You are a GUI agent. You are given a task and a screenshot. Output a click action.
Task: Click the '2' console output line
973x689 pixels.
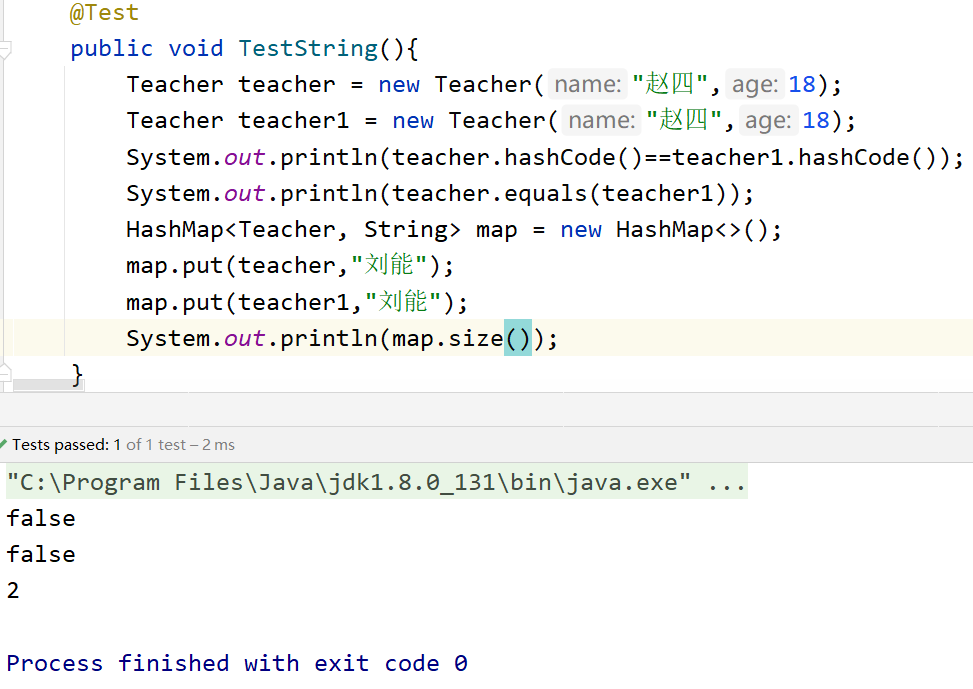(x=13, y=590)
